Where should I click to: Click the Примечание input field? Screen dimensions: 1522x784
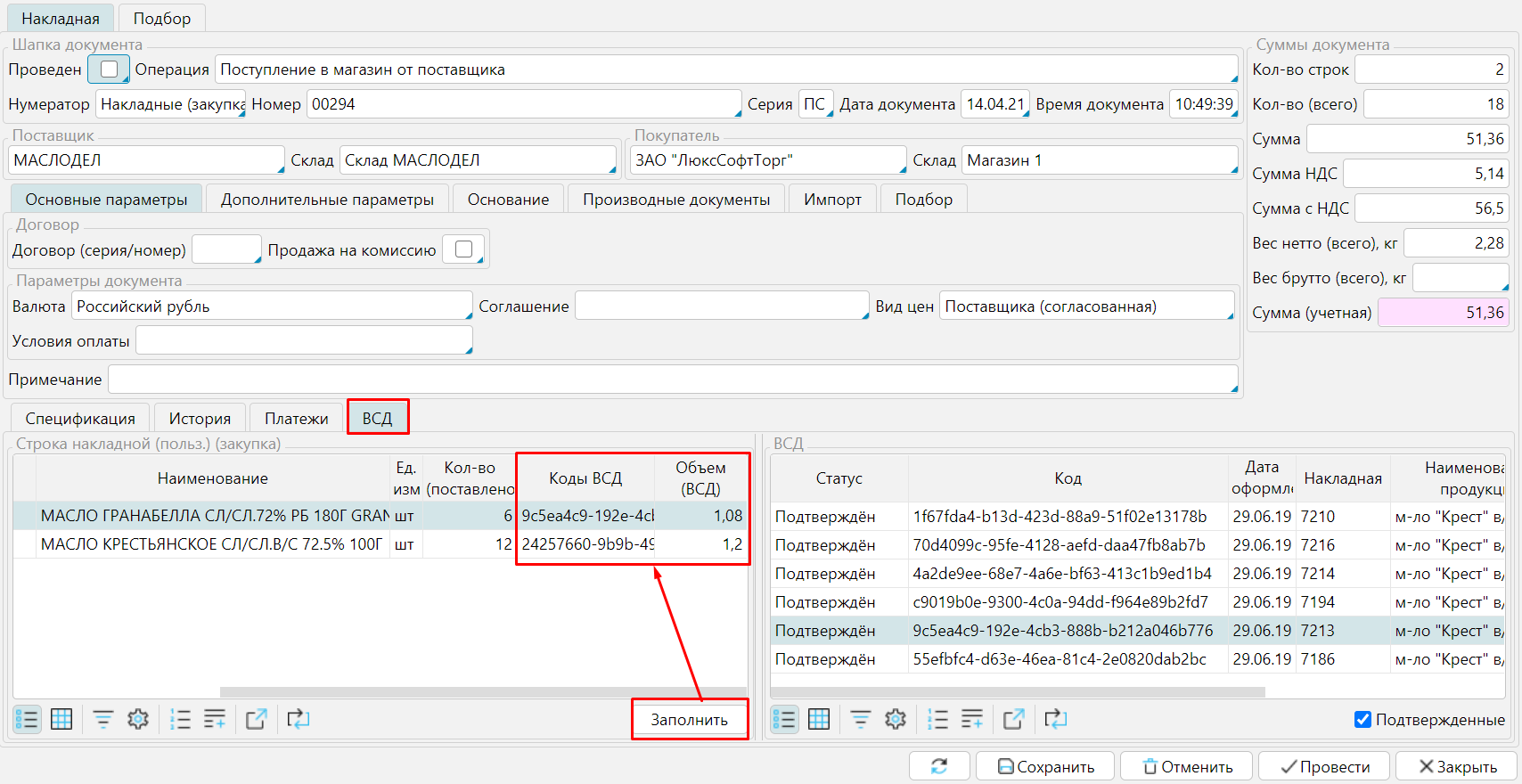pyautogui.click(x=673, y=380)
